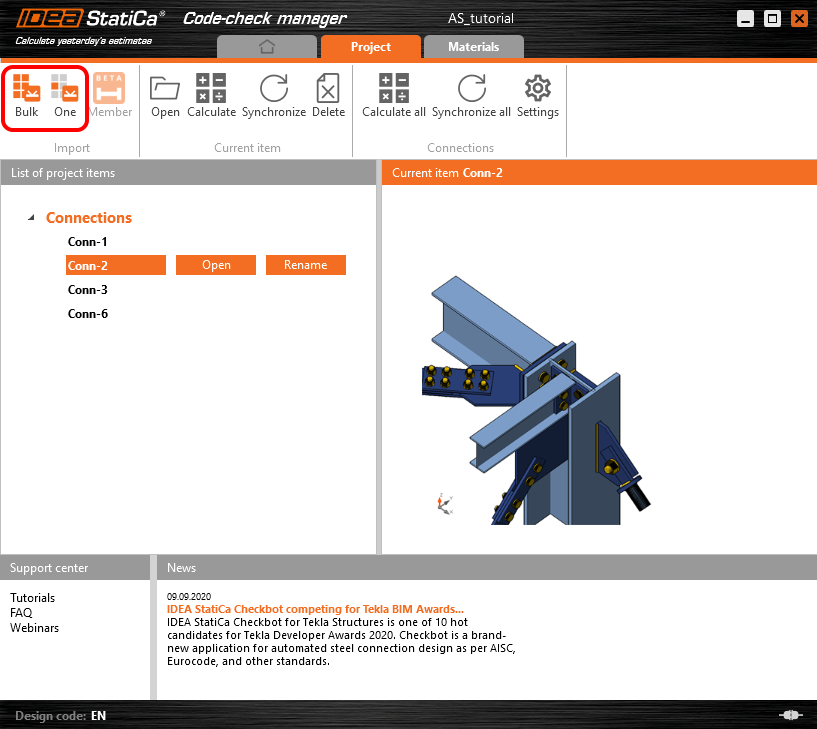817x729 pixels.
Task: Open Conn-2 using its Open button
Action: 215,265
